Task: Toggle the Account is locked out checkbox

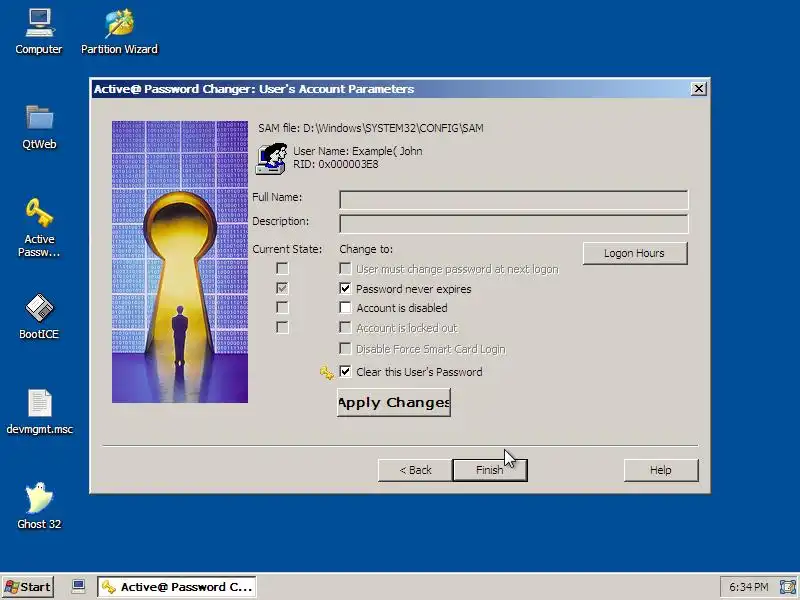Action: click(x=345, y=327)
